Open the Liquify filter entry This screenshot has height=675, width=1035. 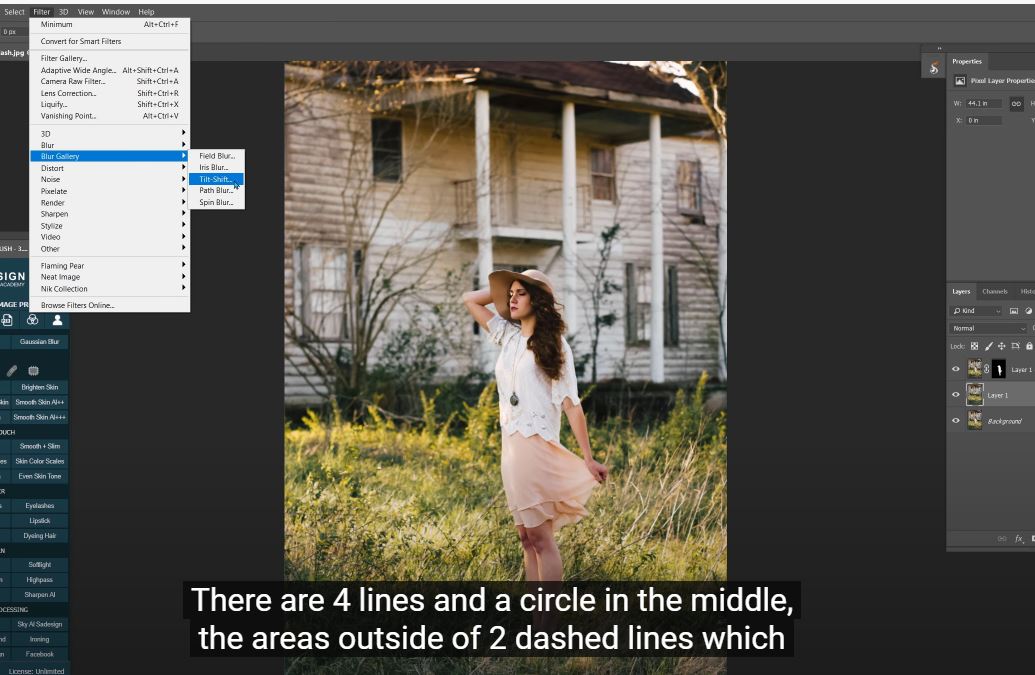tap(110, 104)
